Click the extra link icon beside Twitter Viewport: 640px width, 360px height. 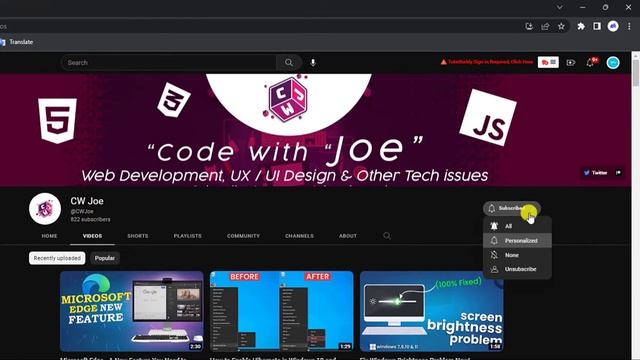coord(618,173)
